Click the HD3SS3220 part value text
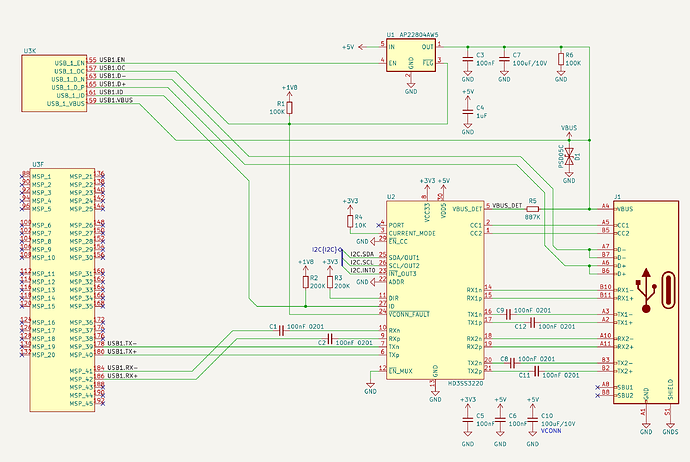The height and width of the screenshot is (462, 690). 465,384
